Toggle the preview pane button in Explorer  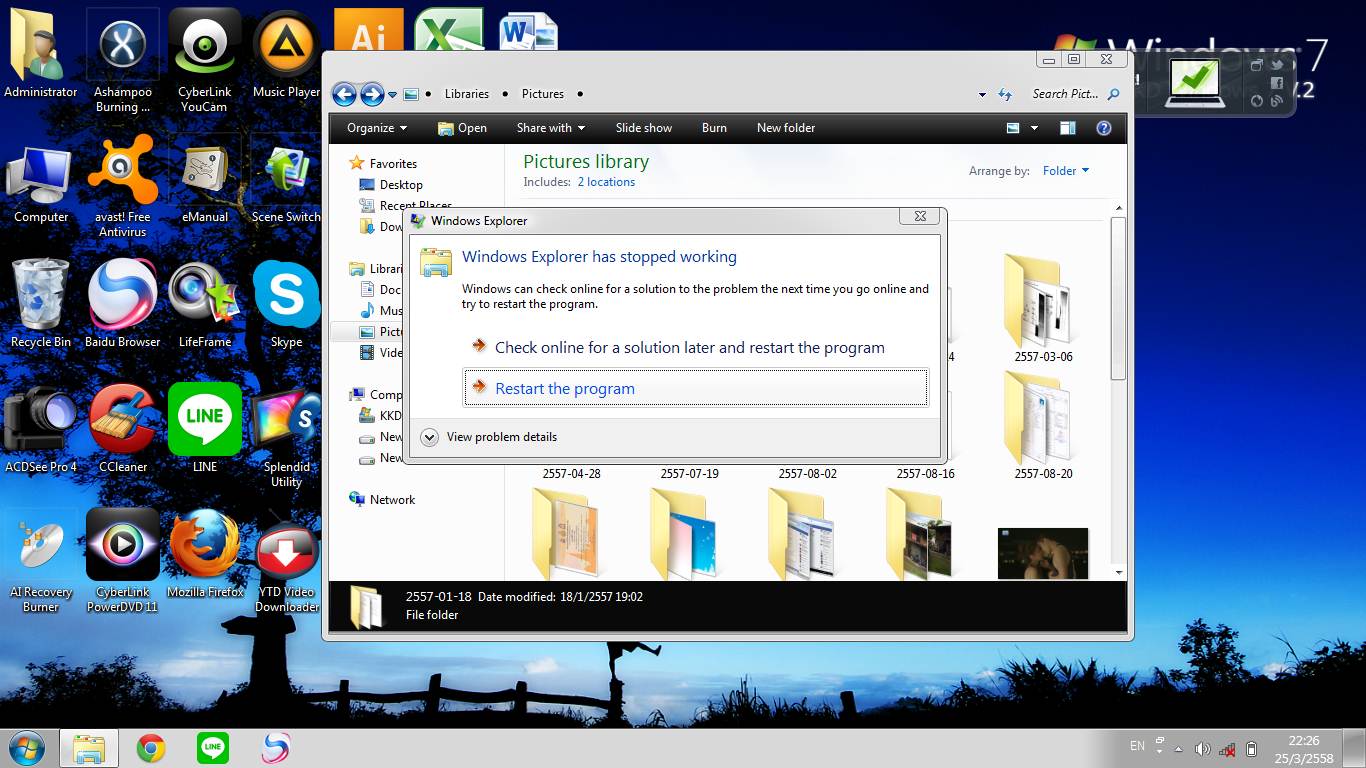tap(1068, 128)
